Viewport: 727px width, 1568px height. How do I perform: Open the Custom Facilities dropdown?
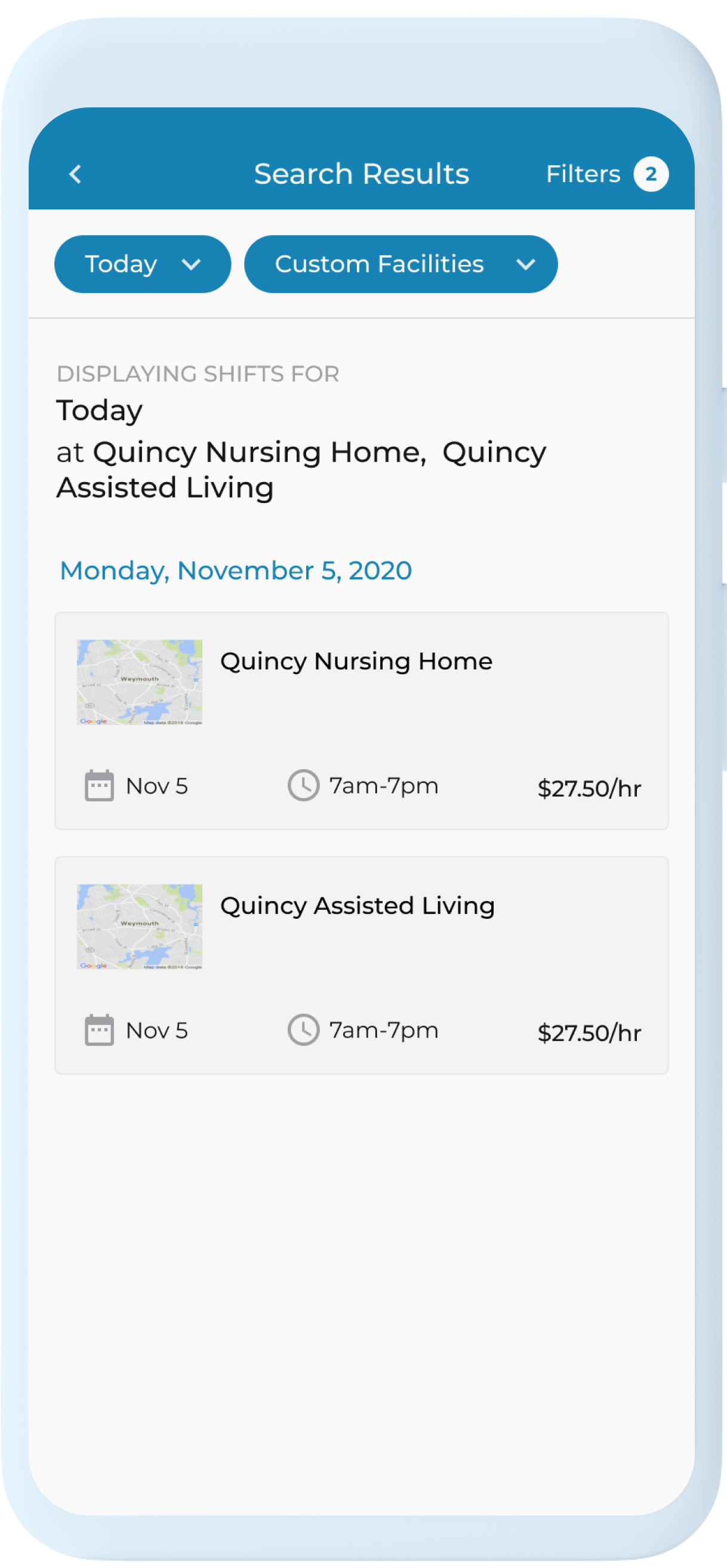[400, 264]
